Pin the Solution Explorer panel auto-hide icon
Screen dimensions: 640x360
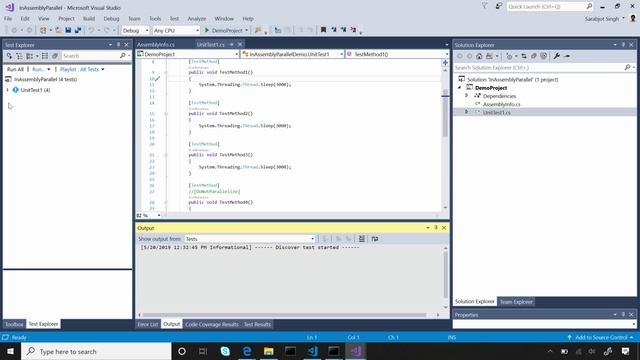click(623, 45)
